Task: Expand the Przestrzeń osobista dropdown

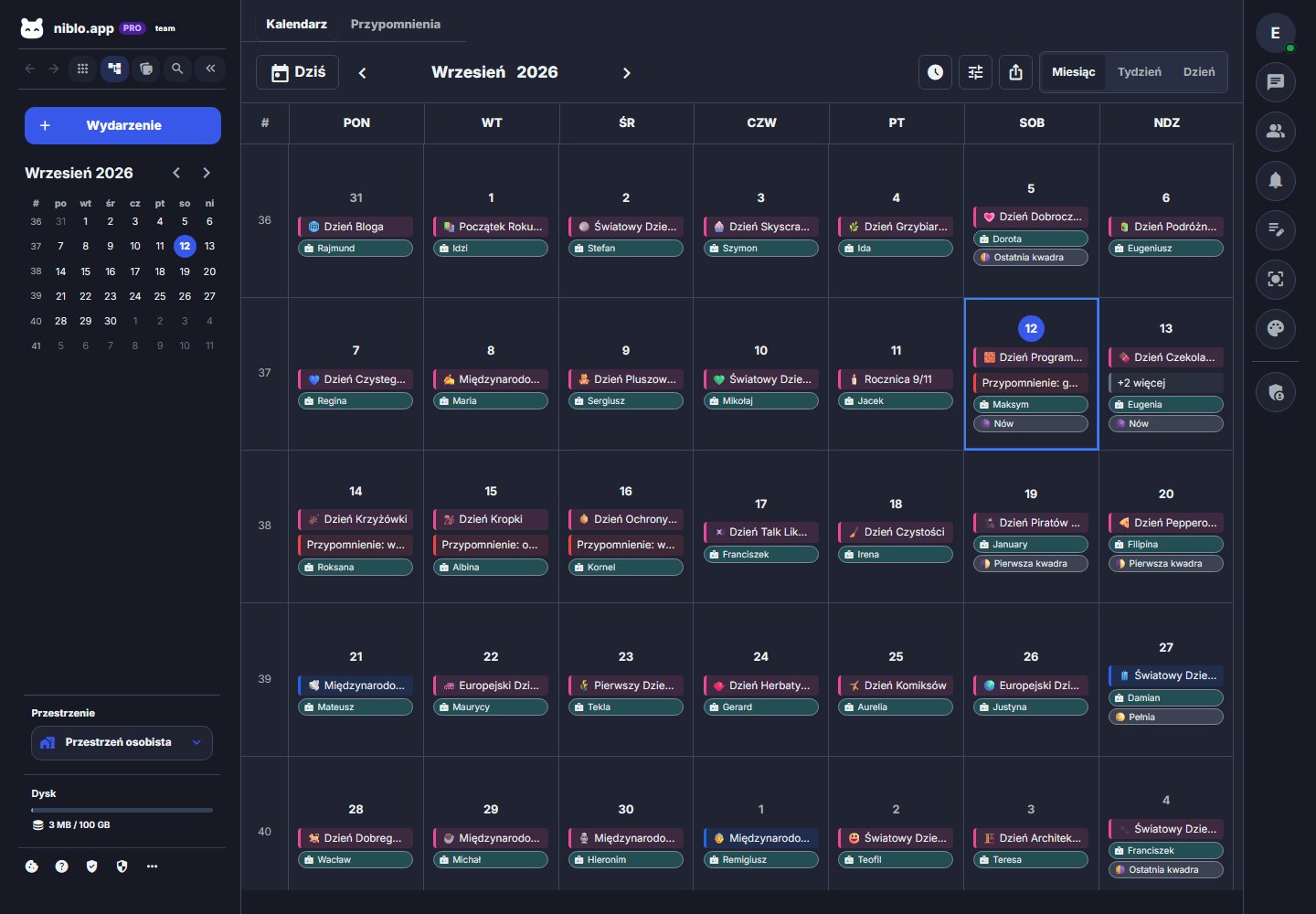Action: (x=122, y=742)
